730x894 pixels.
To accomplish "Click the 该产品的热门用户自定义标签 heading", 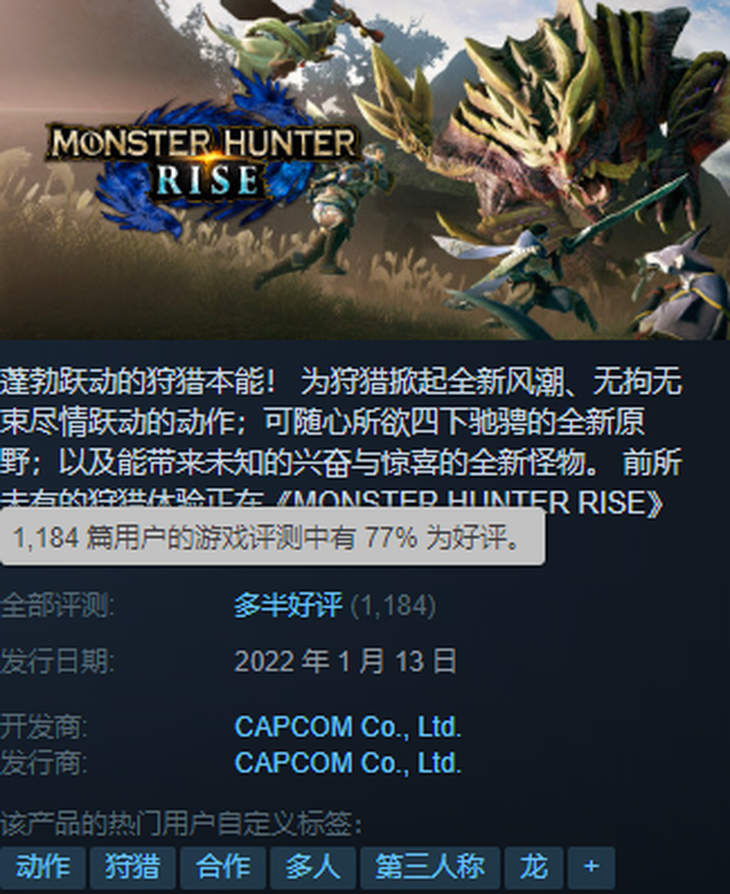I will click(181, 824).
